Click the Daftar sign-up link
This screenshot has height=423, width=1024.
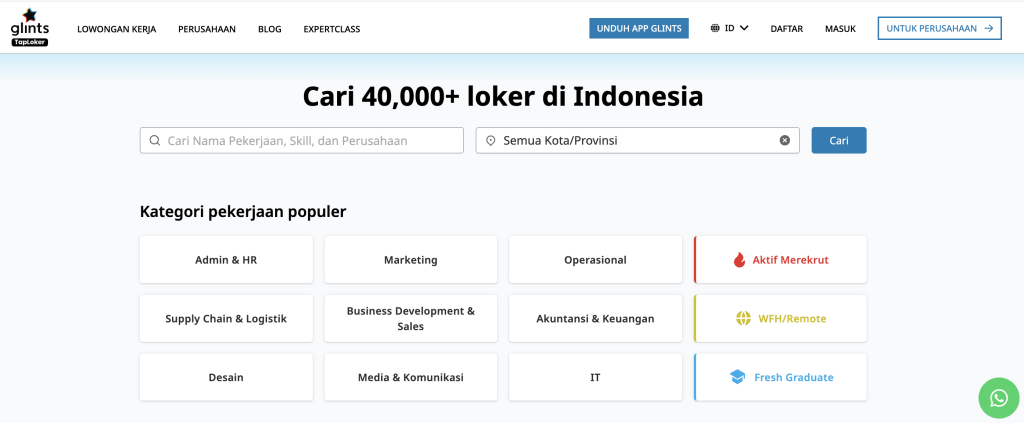click(x=787, y=29)
